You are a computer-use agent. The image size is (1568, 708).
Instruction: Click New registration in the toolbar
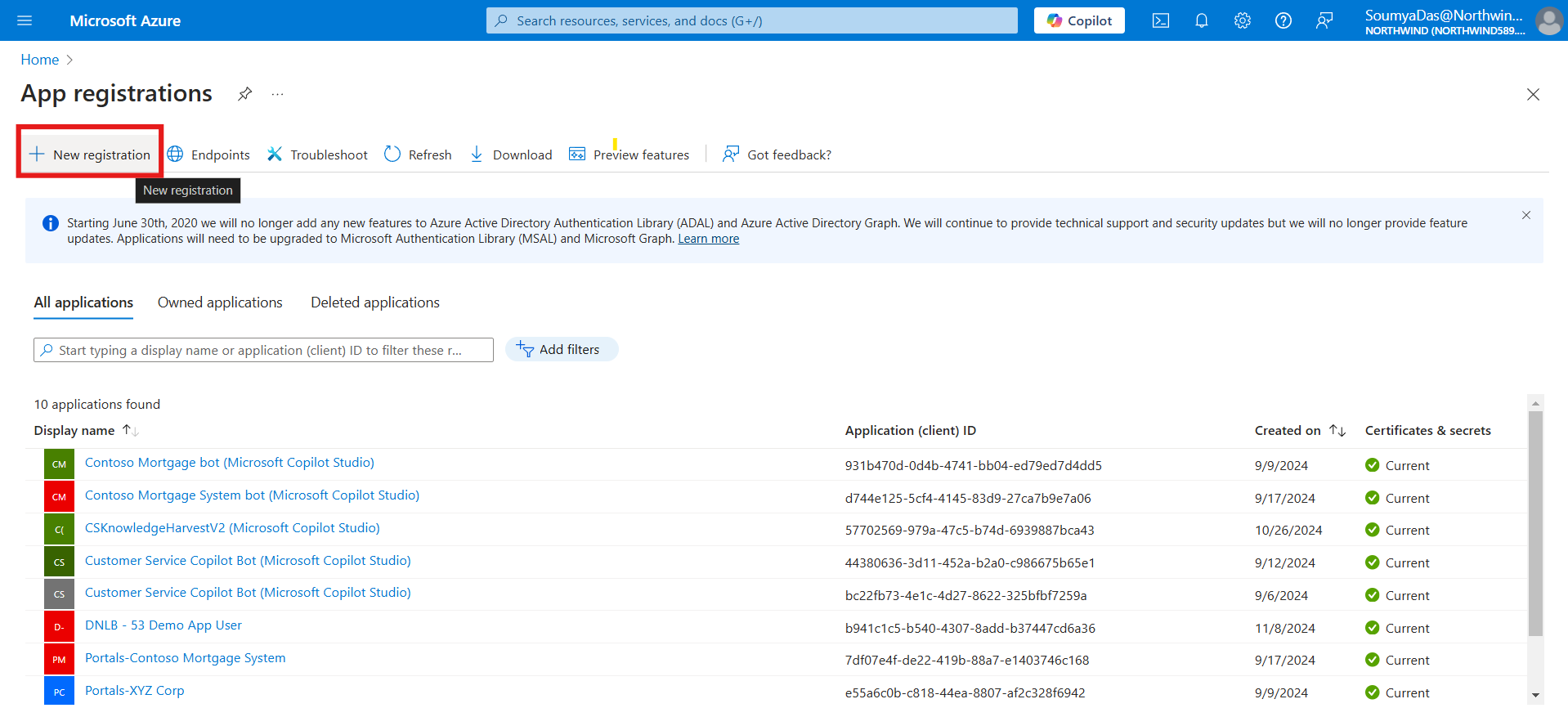pyautogui.click(x=90, y=155)
